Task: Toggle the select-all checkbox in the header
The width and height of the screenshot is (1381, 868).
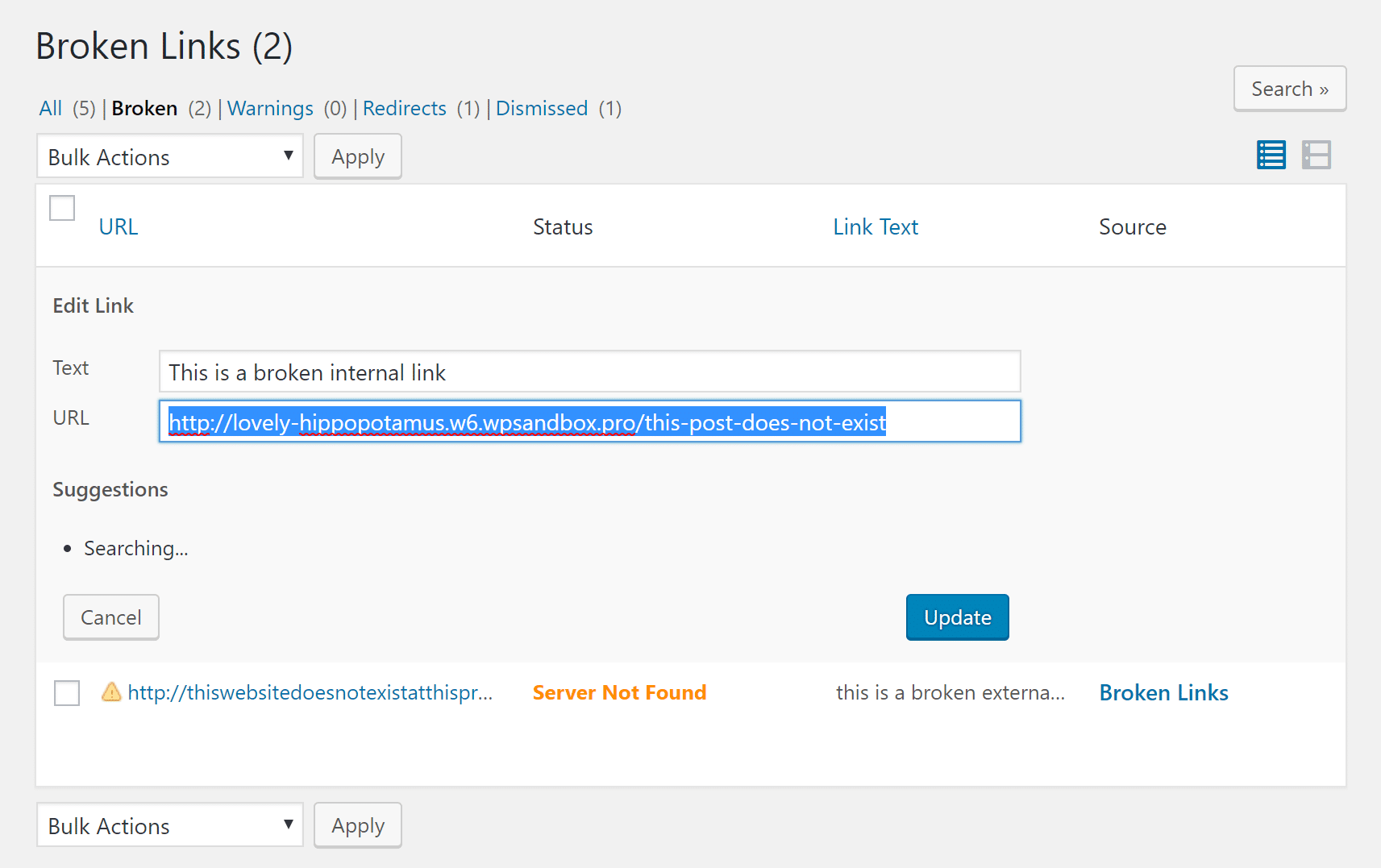Action: (x=61, y=207)
